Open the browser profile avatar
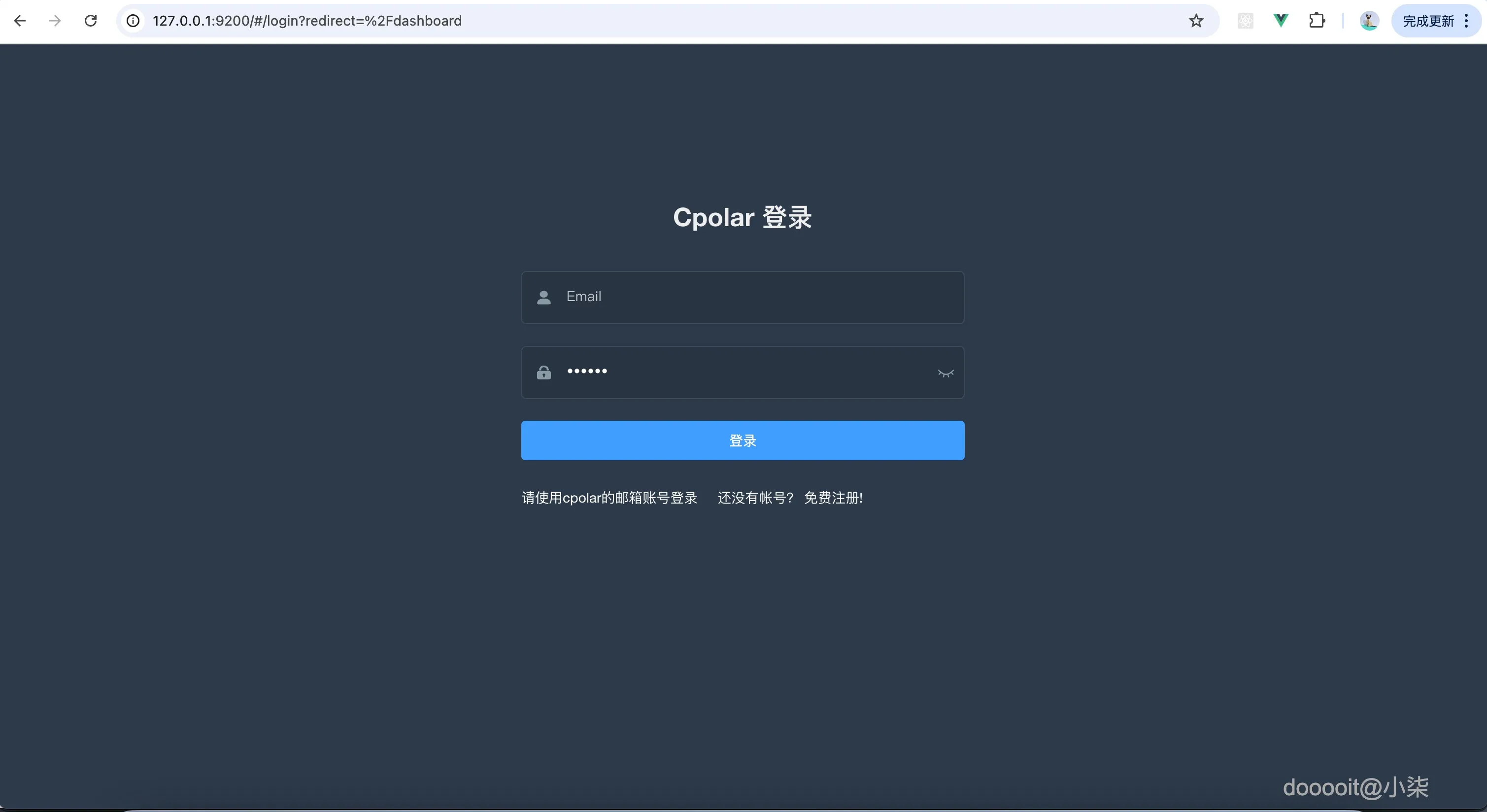Screen dimensions: 1487x812 point(1369,21)
